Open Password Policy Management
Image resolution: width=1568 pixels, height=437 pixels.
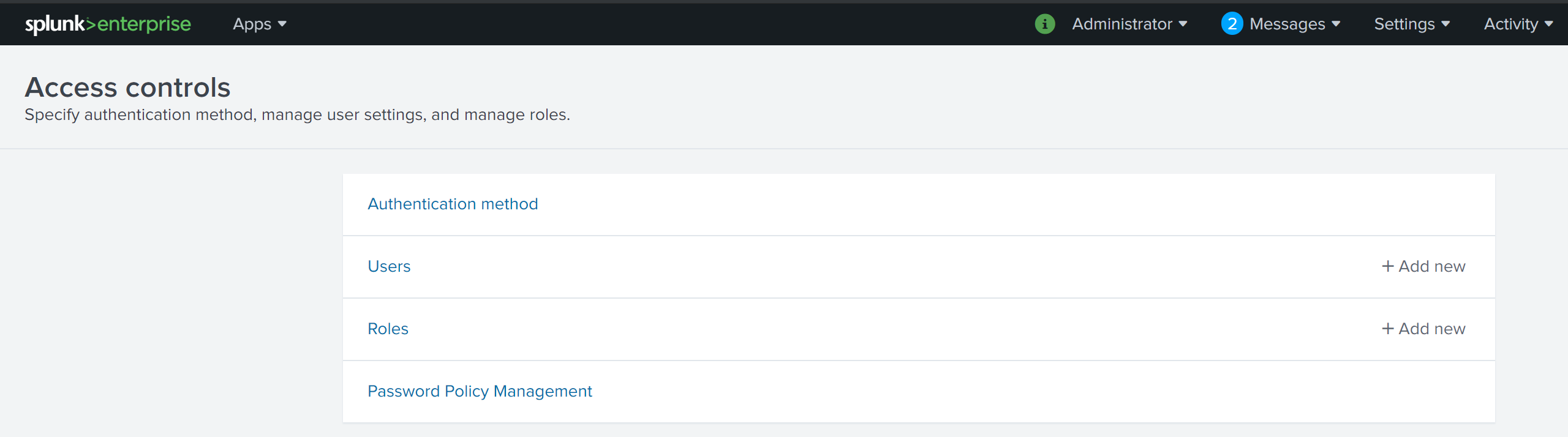[x=480, y=391]
